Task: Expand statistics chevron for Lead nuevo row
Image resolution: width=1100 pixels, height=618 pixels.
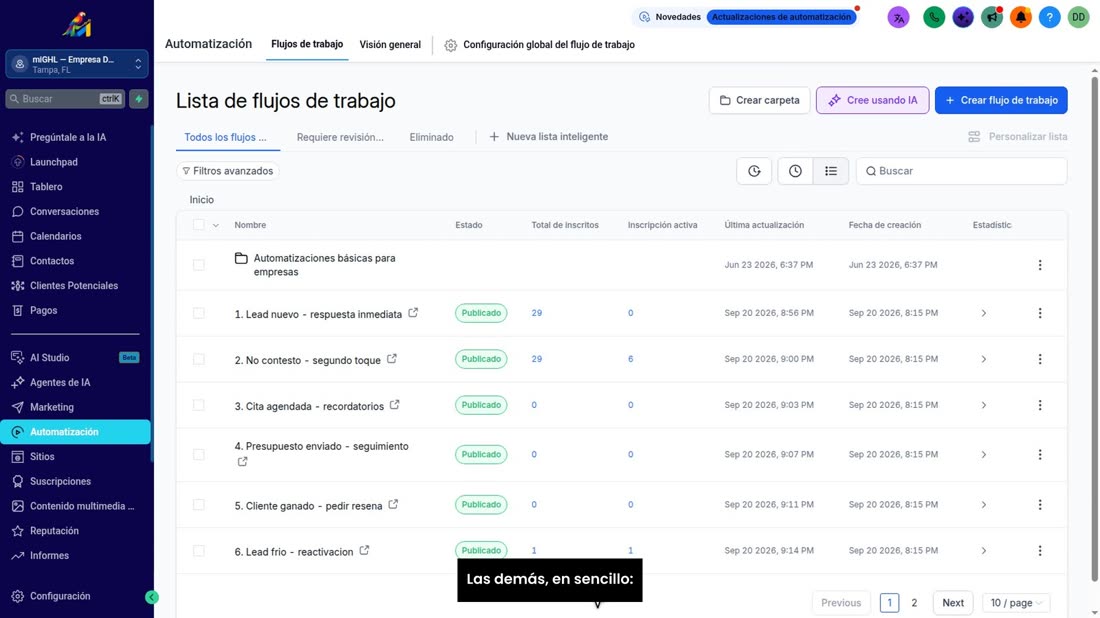Action: point(984,313)
